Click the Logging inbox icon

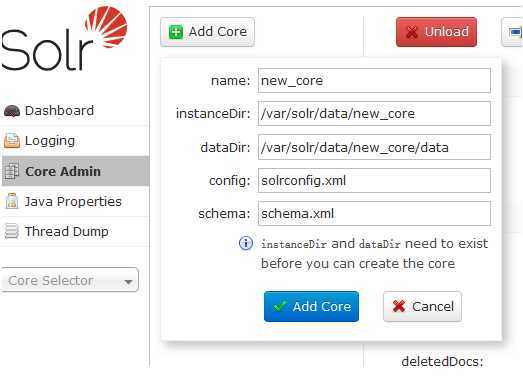12,141
